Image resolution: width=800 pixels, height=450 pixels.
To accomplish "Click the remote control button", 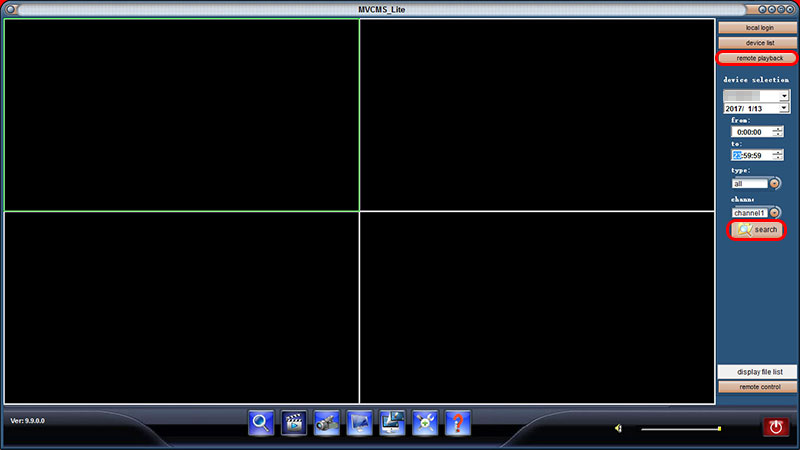I will (758, 387).
